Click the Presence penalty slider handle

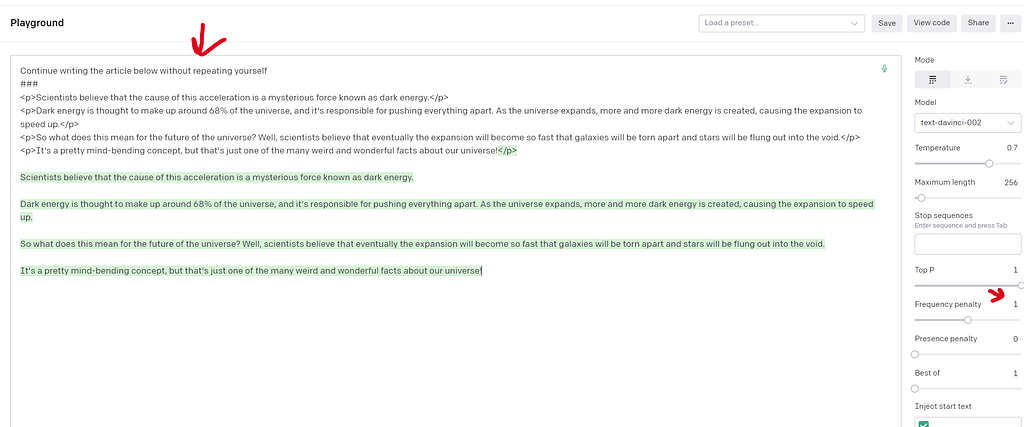pyautogui.click(x=916, y=354)
